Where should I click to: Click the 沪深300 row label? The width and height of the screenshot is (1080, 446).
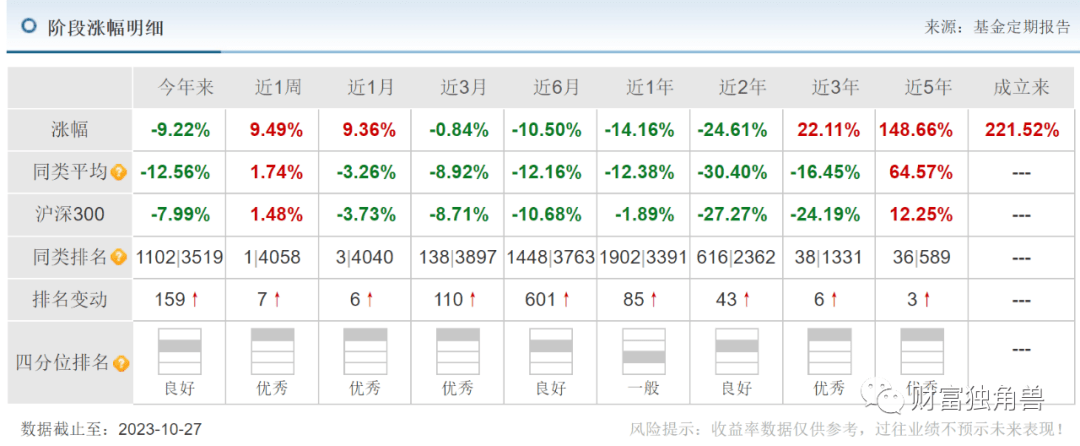point(70,214)
